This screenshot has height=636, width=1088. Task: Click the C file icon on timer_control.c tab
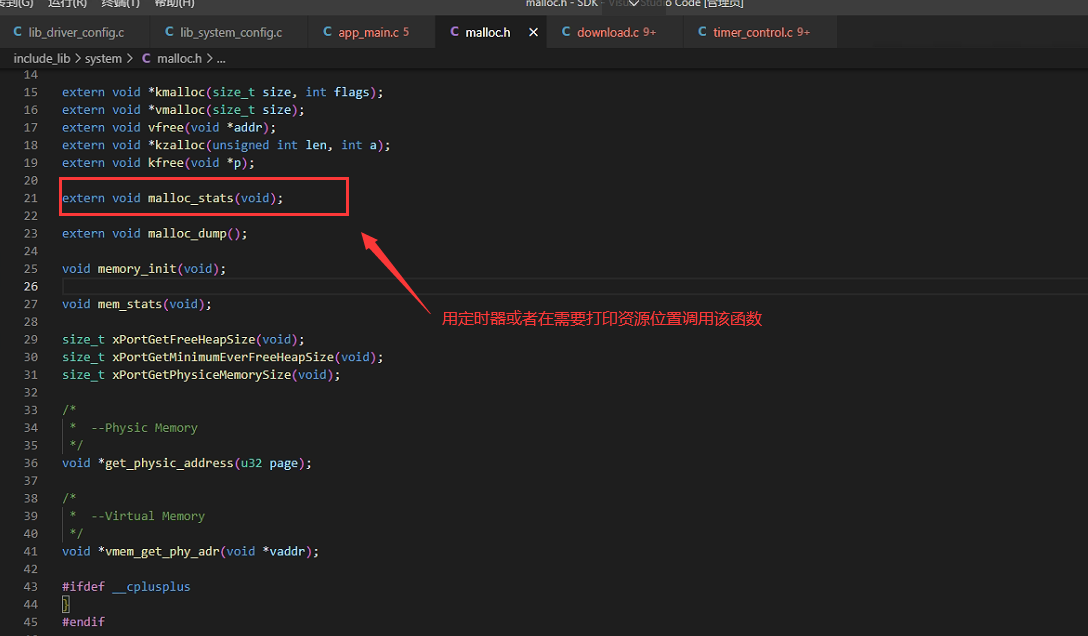702,32
